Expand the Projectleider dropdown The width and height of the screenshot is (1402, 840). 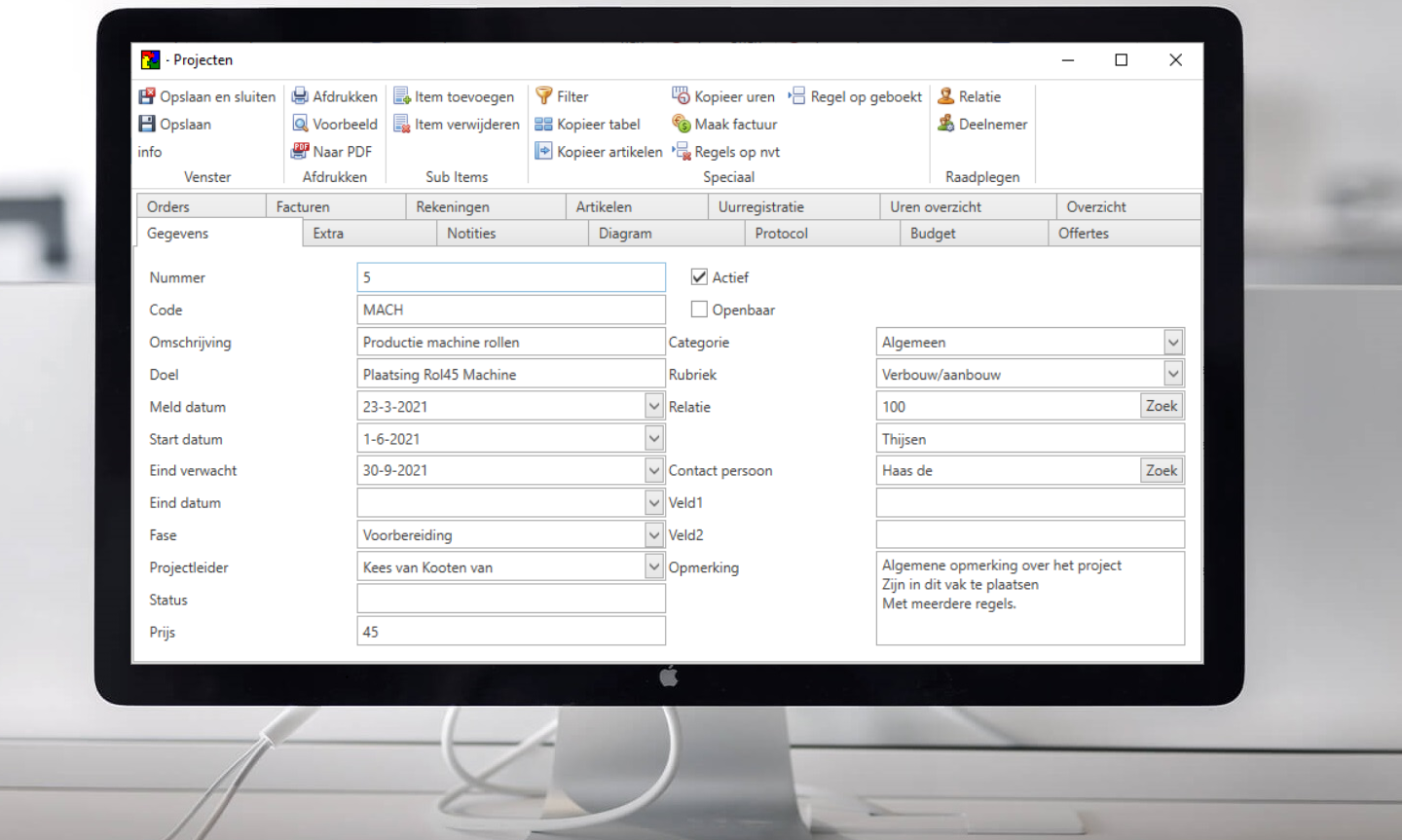(654, 566)
